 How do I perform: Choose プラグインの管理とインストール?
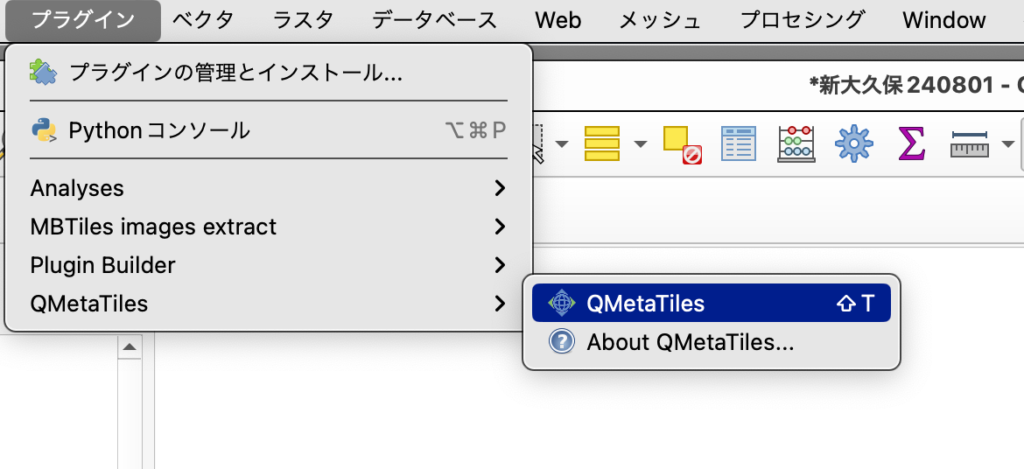click(236, 73)
